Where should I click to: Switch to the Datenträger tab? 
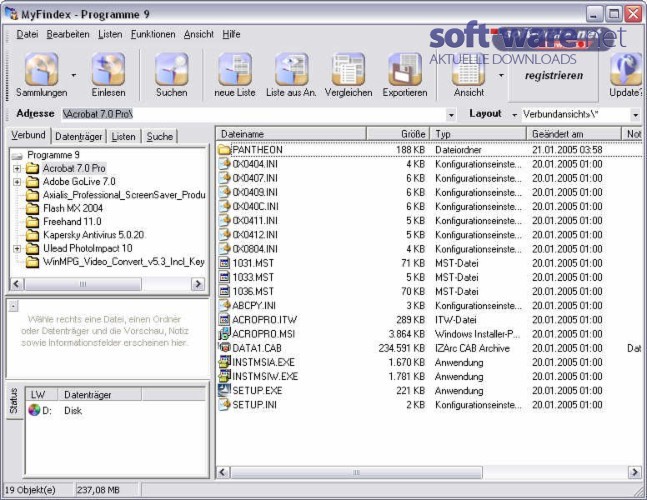pyautogui.click(x=78, y=137)
